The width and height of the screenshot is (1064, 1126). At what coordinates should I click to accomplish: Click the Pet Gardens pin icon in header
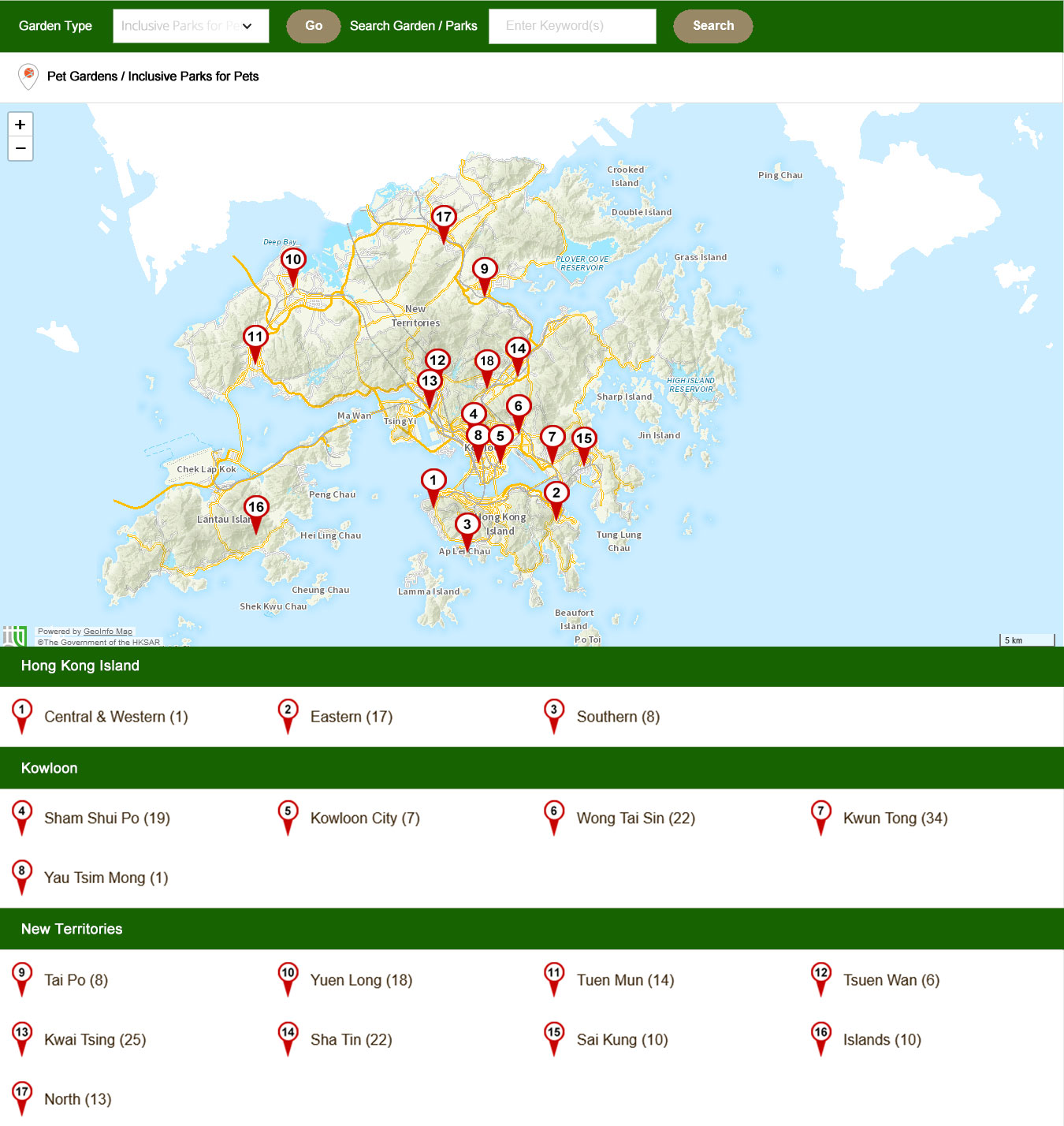point(28,76)
